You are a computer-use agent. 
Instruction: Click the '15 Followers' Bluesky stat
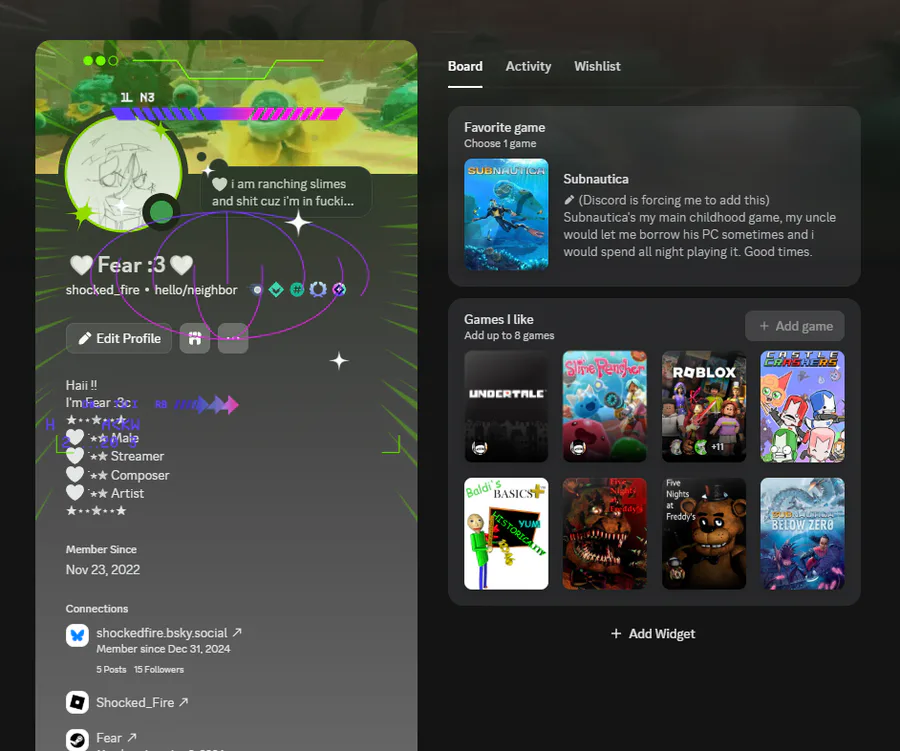159,669
